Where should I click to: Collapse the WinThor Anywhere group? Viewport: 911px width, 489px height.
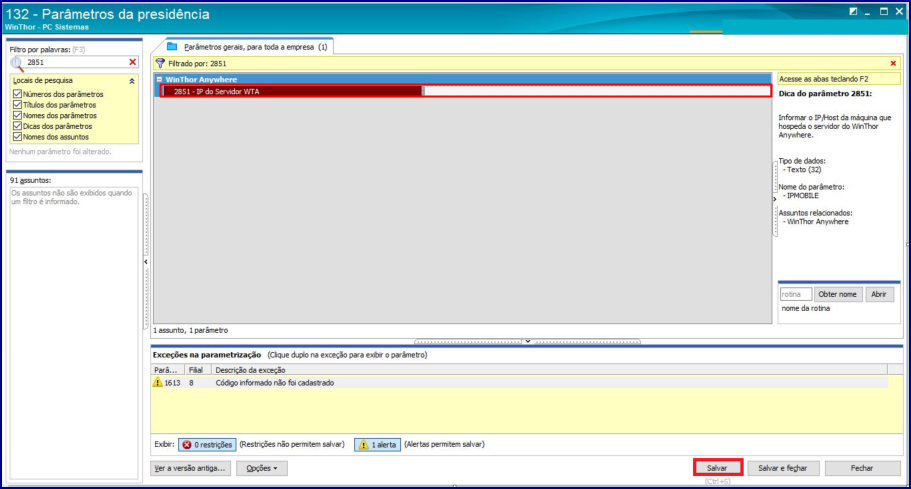159,80
